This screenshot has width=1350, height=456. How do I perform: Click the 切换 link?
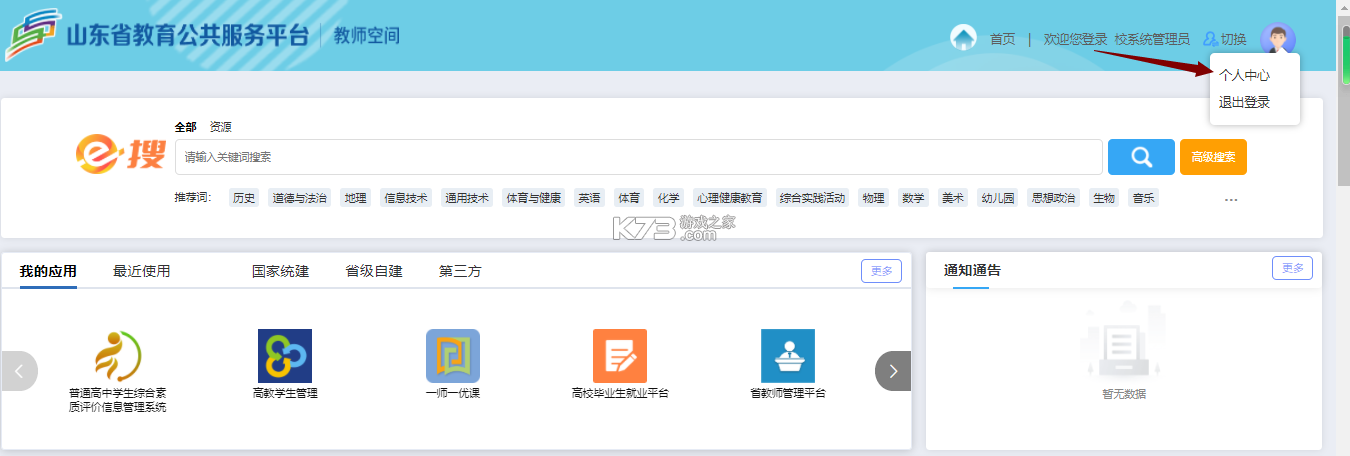click(1233, 39)
